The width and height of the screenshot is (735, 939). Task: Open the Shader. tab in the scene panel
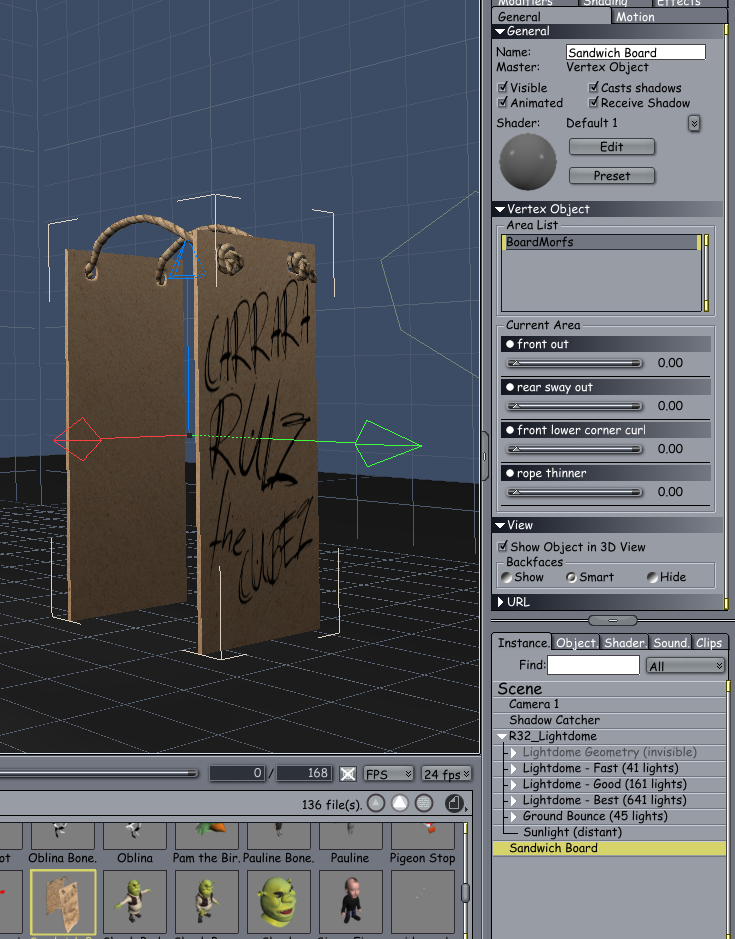point(624,643)
